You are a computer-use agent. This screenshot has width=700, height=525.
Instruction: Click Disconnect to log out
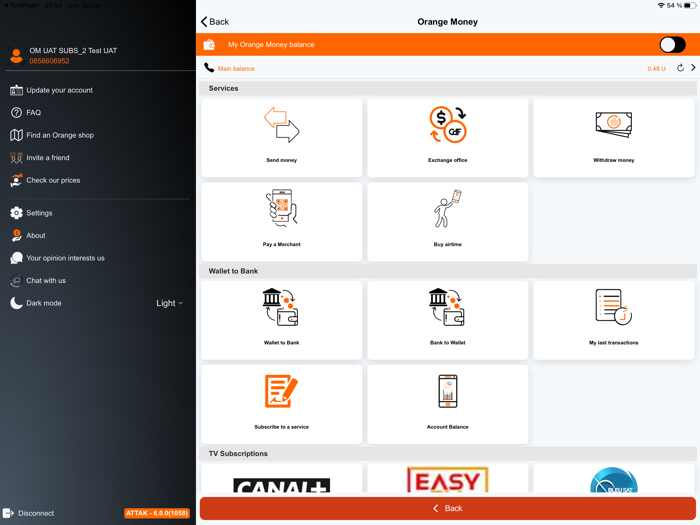click(x=29, y=513)
